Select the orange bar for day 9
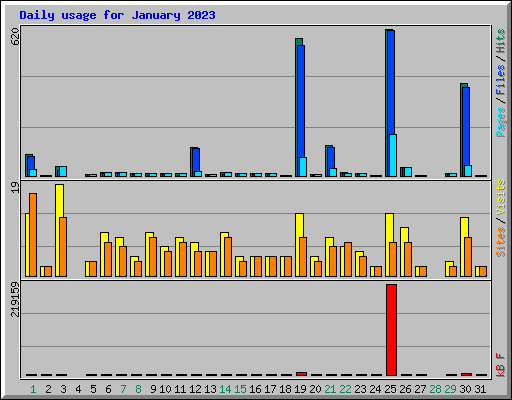The width and height of the screenshot is (512, 400). click(153, 257)
